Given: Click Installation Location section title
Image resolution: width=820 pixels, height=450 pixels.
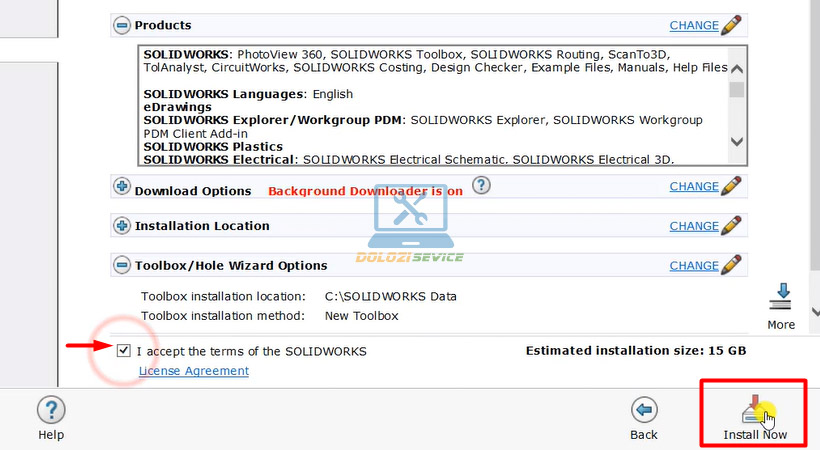Looking at the screenshot, I should click(202, 226).
